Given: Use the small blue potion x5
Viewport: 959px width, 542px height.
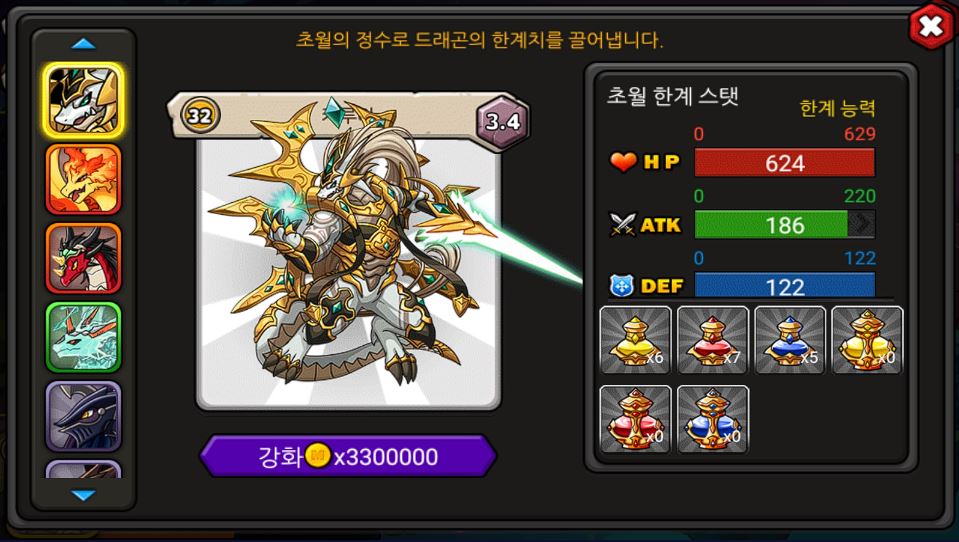Looking at the screenshot, I should tap(790, 340).
